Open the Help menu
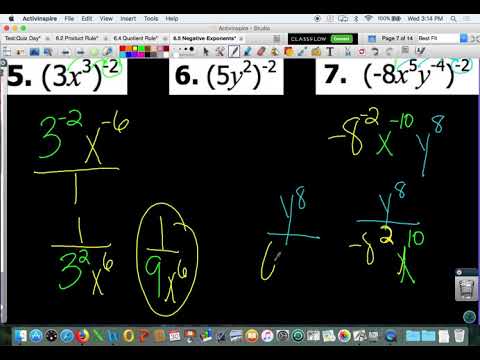This screenshot has height=360, width=480. click(172, 19)
